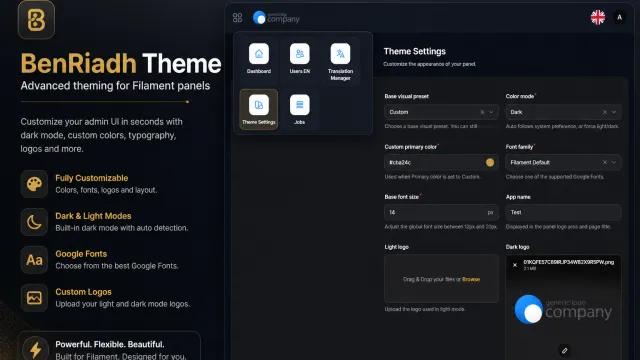Click the Aa Google Fonts icon
The image size is (640, 360).
[x=34, y=260]
